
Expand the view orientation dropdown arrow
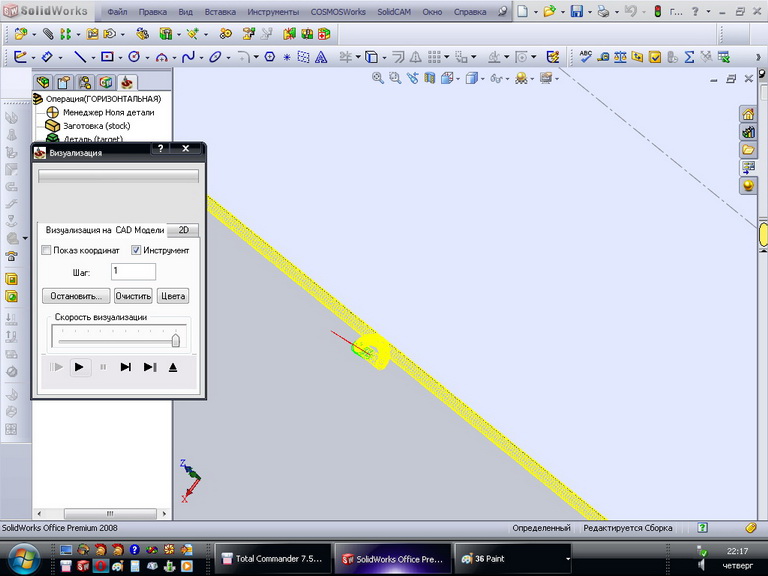(458, 79)
